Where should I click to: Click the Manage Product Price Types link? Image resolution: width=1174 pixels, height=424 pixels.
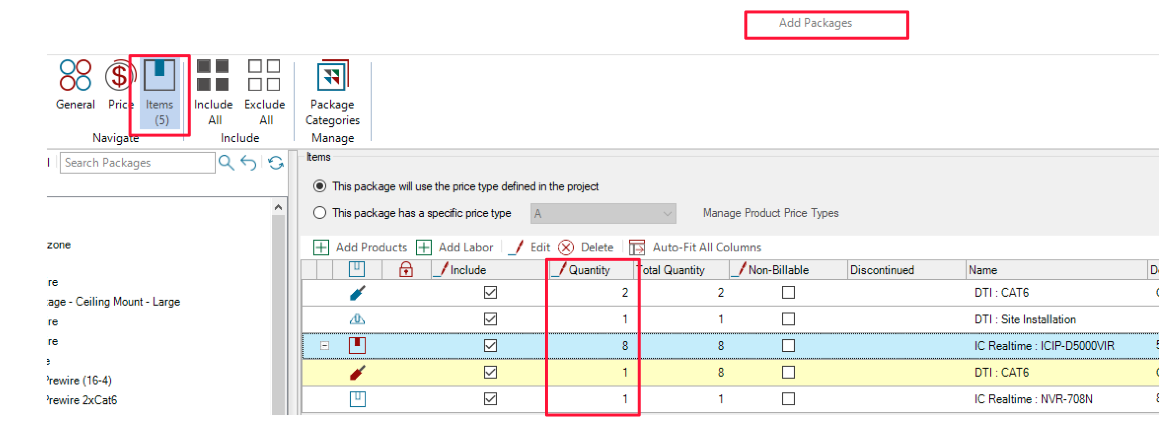click(x=770, y=213)
